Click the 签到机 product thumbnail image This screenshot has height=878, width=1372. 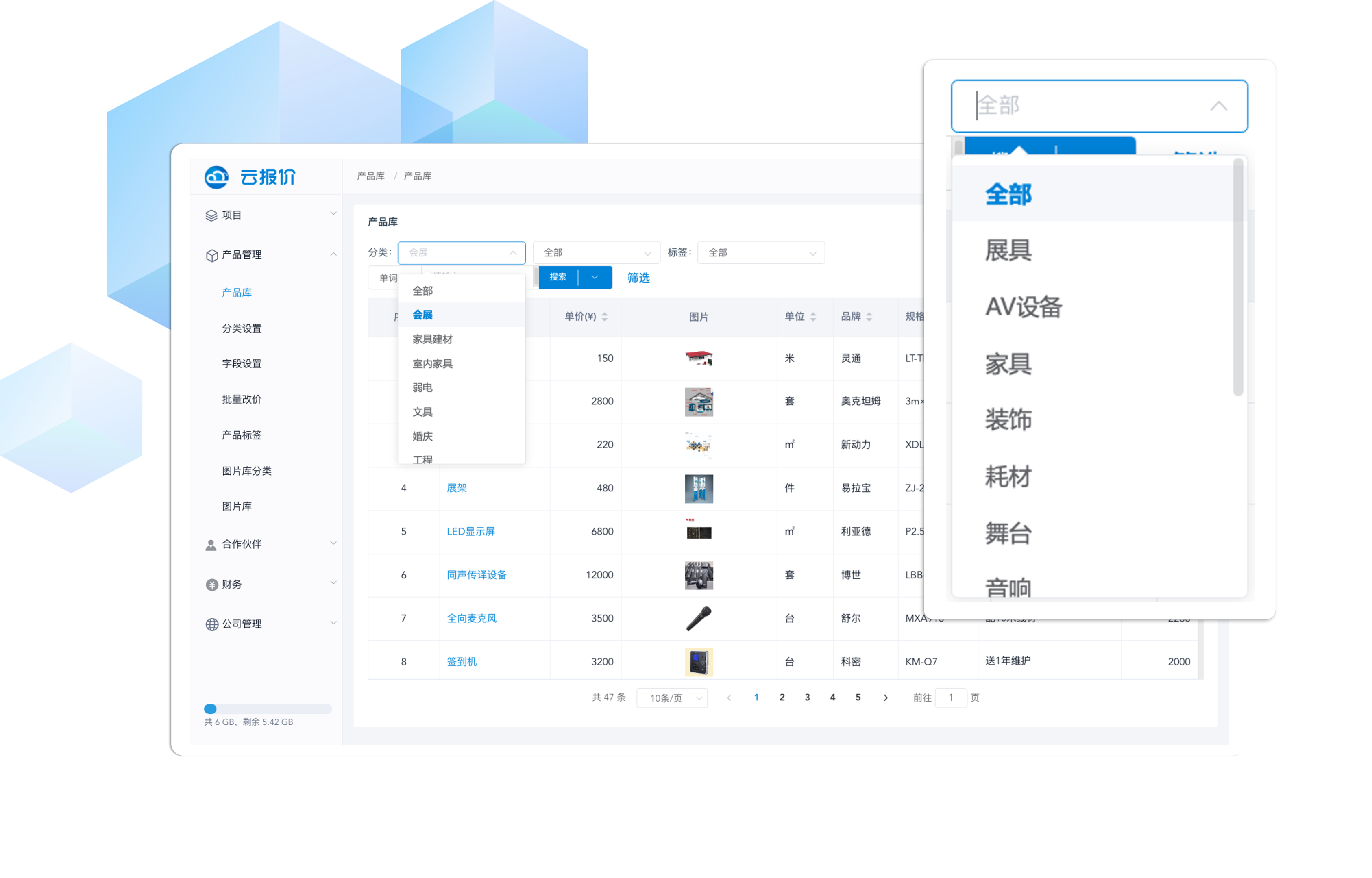[x=699, y=662]
